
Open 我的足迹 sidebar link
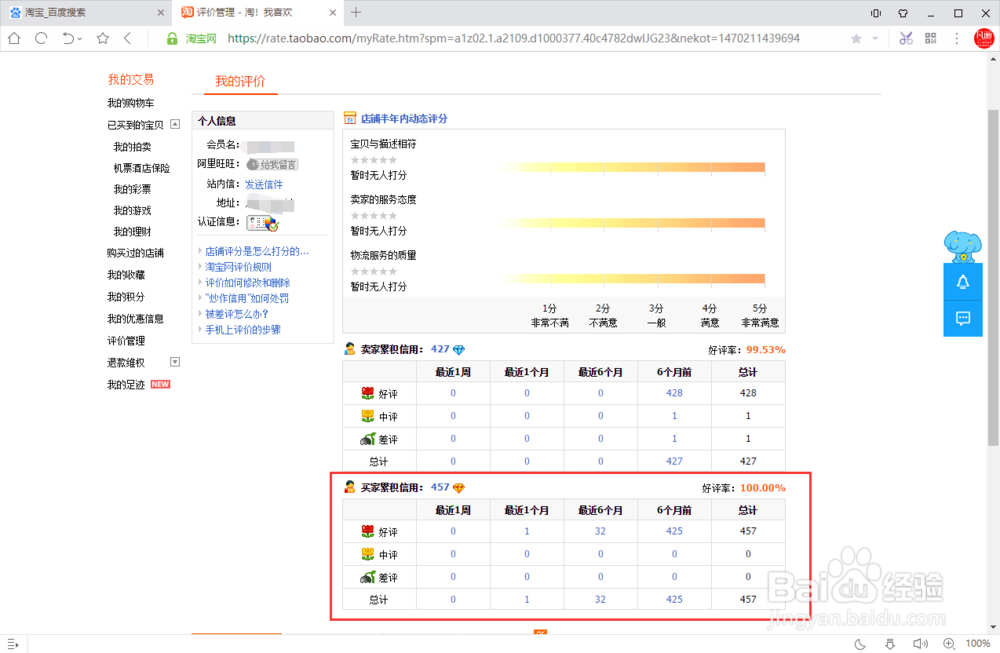(x=126, y=385)
